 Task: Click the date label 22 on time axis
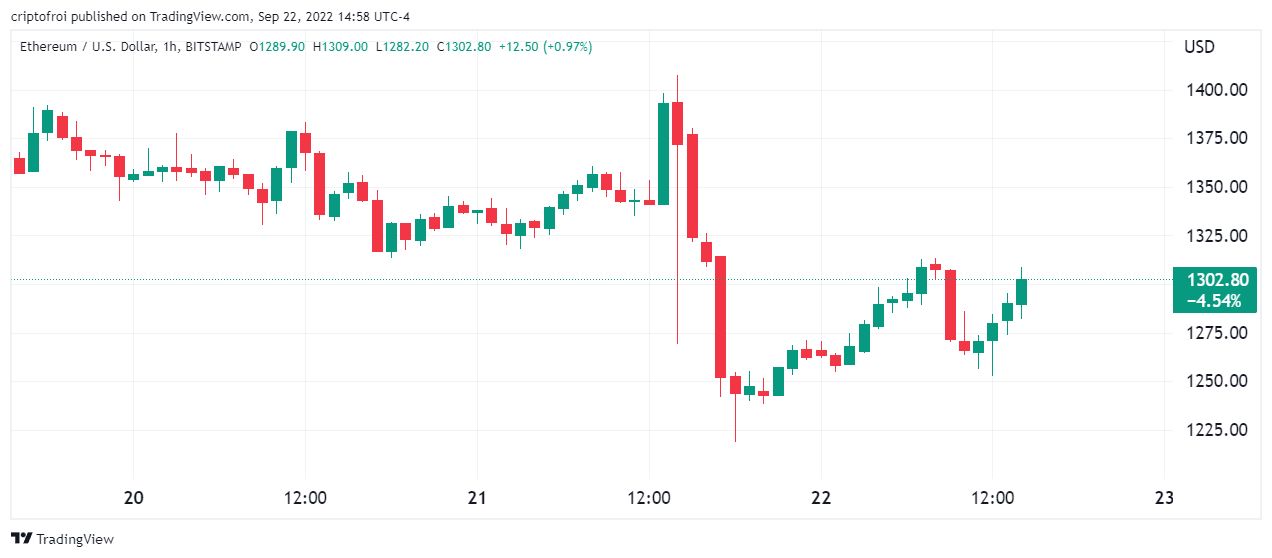[820, 498]
